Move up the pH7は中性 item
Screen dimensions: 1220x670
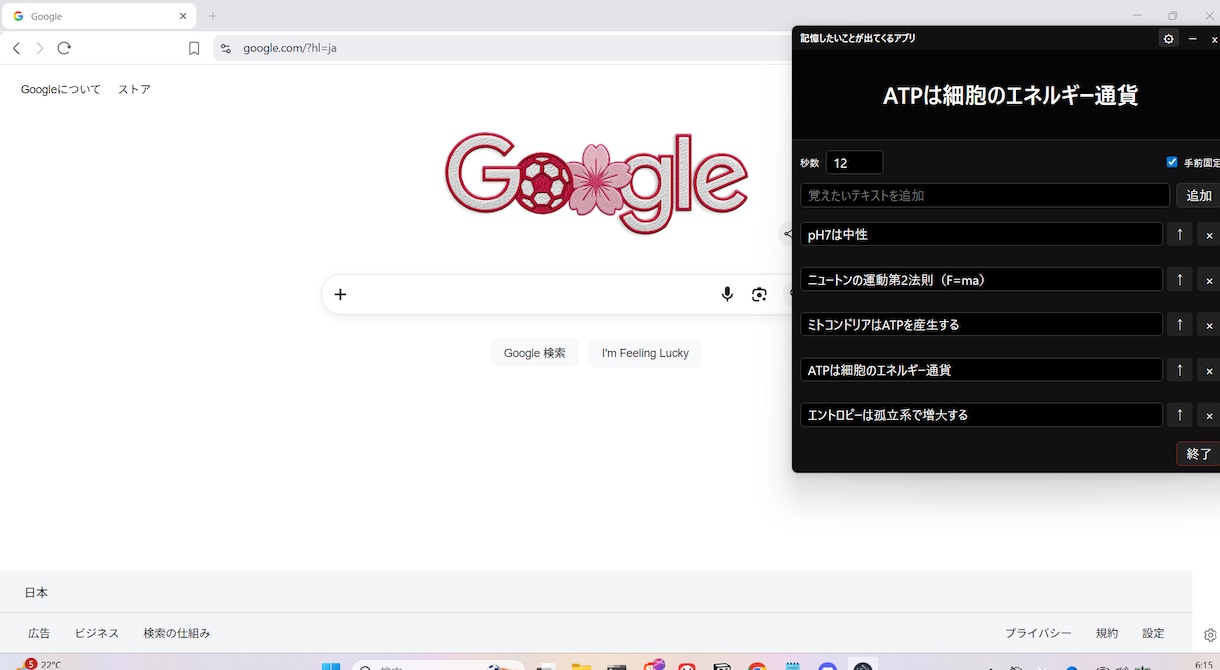[1179, 234]
